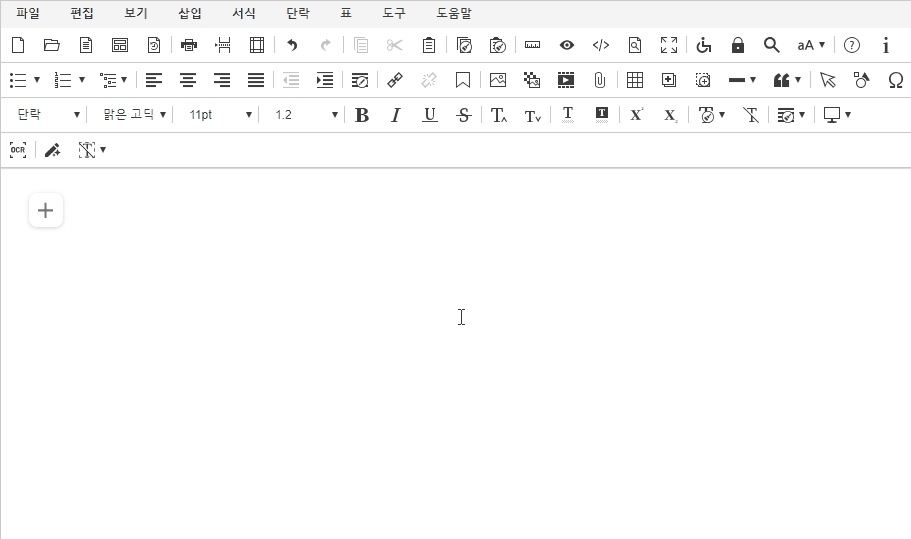911x539 pixels.
Task: Open the 11pt font size dropdown
Action: [220, 115]
